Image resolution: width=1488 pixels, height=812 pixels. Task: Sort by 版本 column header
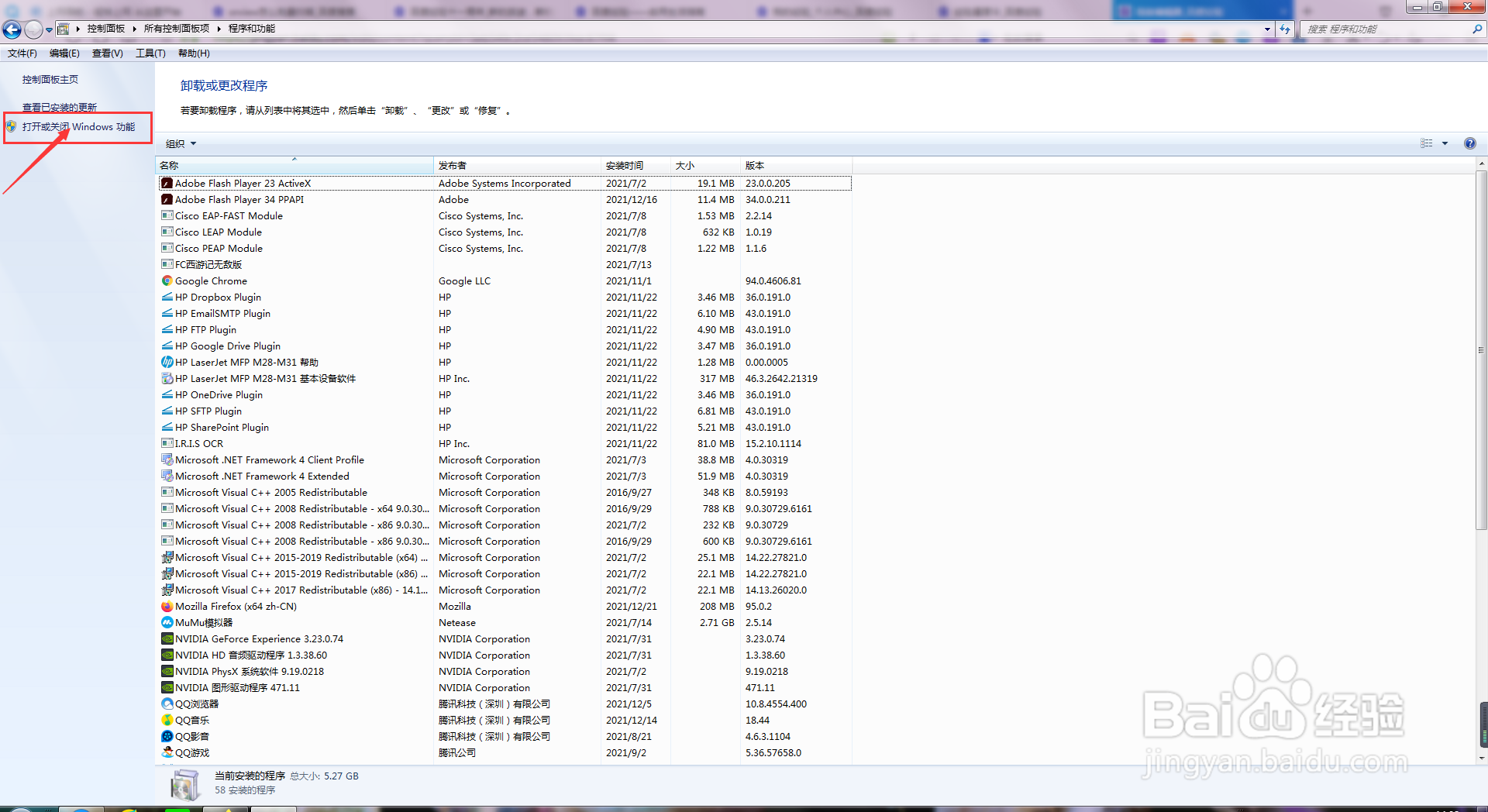click(796, 166)
